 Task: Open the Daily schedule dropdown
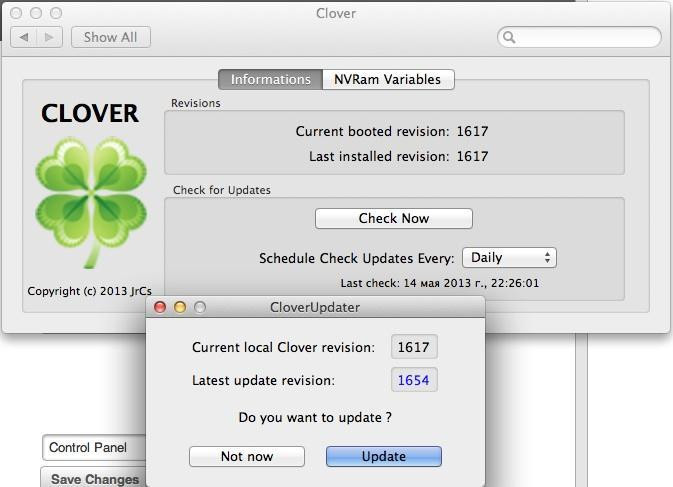[509, 257]
